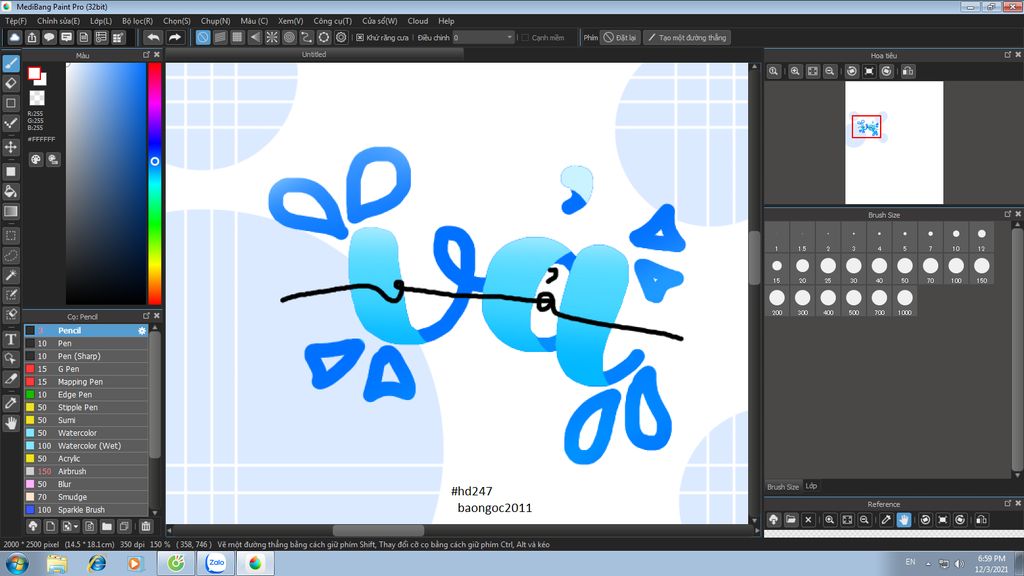Pop out the Brush Size panel
Viewport: 1024px width, 576px height.
point(1008,214)
